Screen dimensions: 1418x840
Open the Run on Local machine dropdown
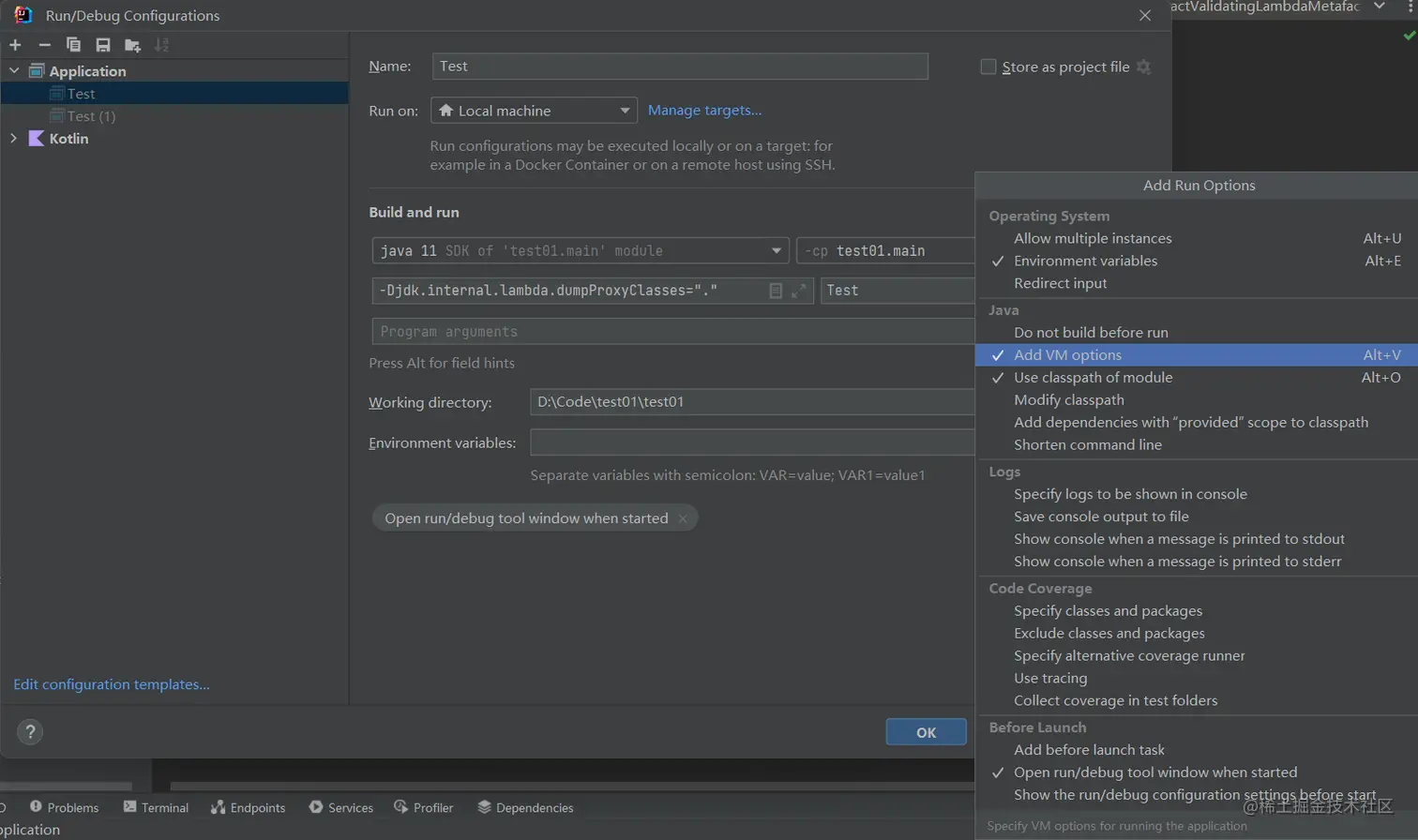(533, 111)
